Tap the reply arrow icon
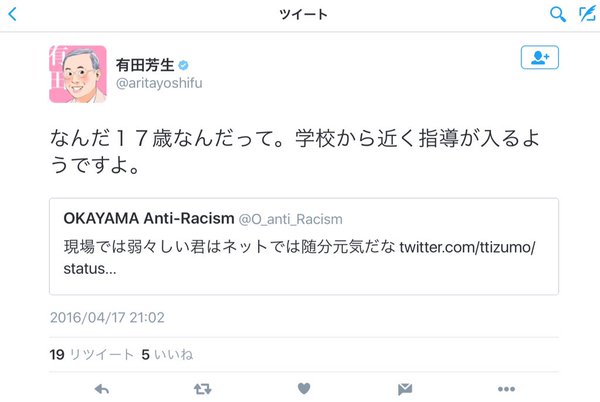Screen dimensions: 600x402 (102, 389)
